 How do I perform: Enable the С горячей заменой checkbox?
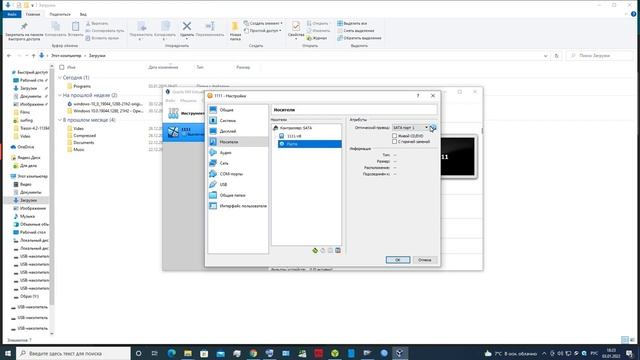pos(394,142)
